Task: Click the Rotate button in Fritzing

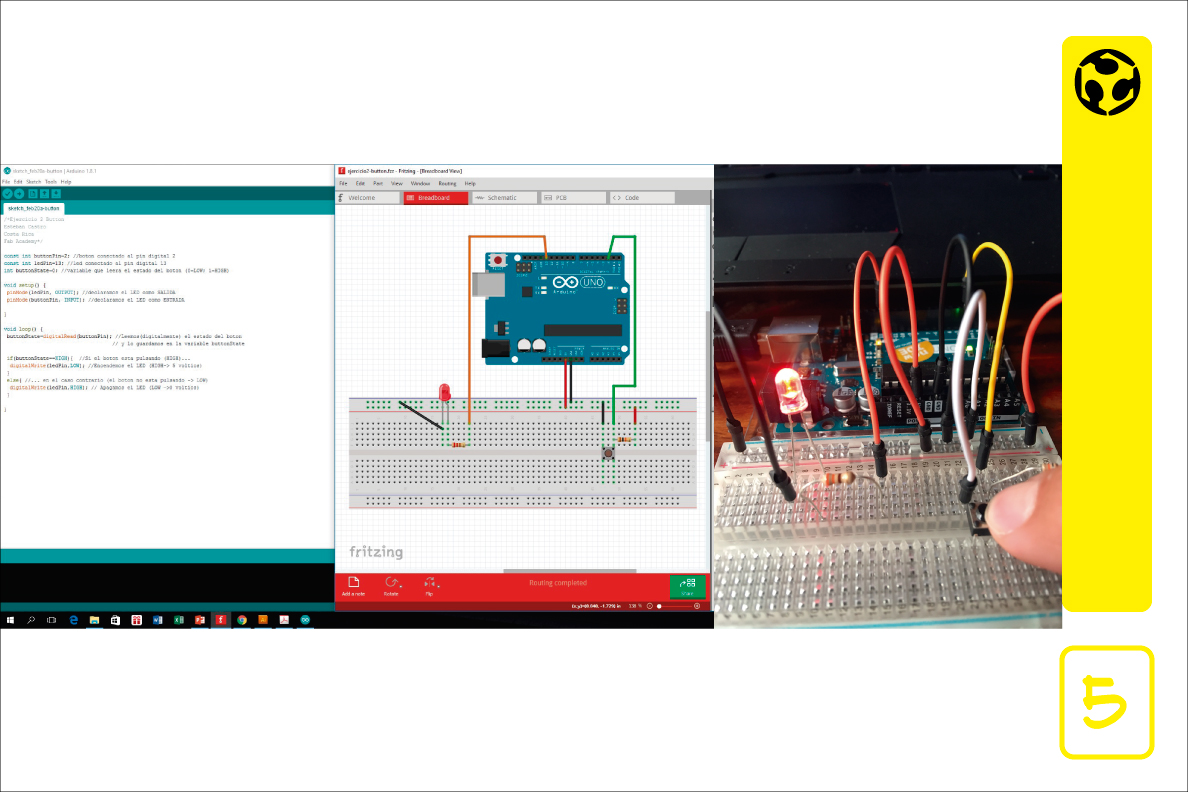Action: [391, 587]
